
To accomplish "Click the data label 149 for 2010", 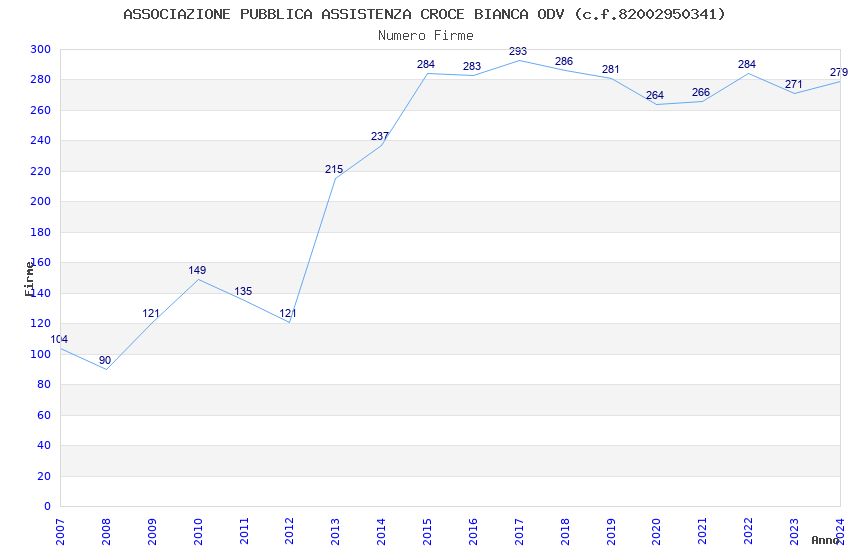I will pos(197,270).
